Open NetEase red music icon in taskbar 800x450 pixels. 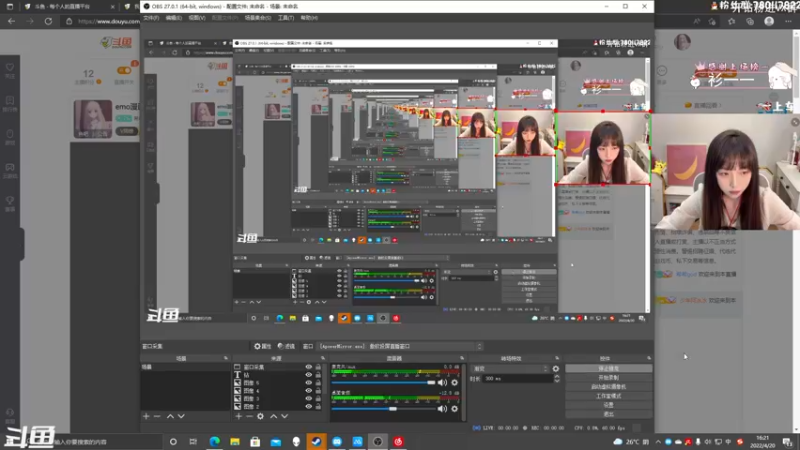click(398, 441)
